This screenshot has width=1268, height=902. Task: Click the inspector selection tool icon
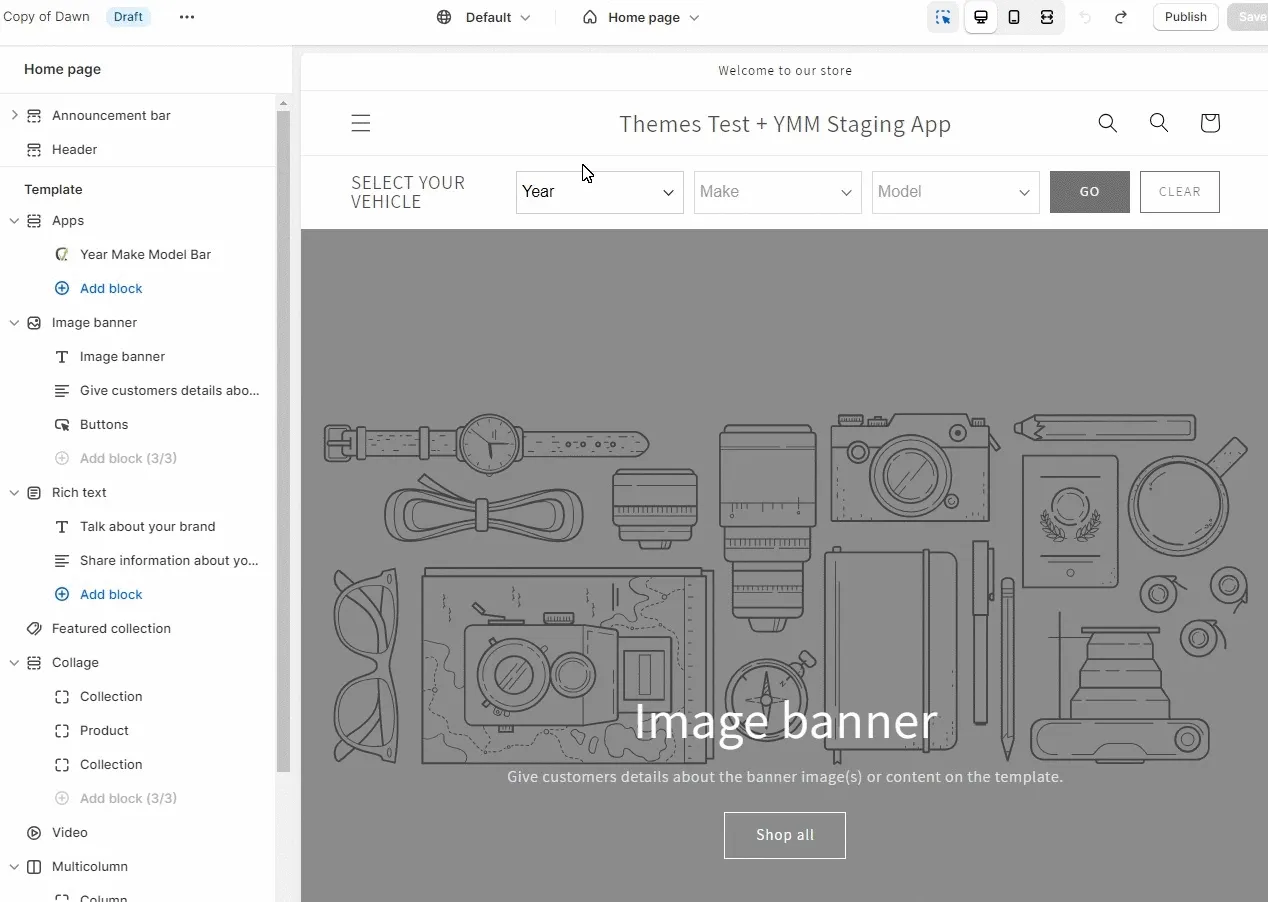coord(943,17)
